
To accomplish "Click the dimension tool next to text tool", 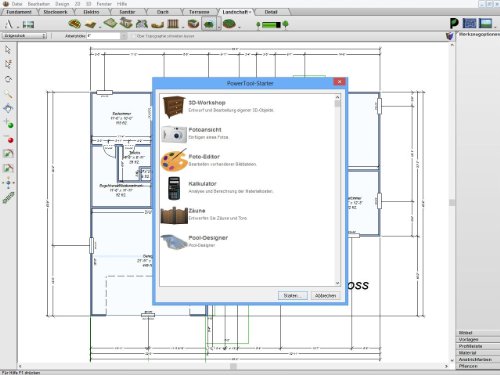I will pyautogui.click(x=28, y=24).
